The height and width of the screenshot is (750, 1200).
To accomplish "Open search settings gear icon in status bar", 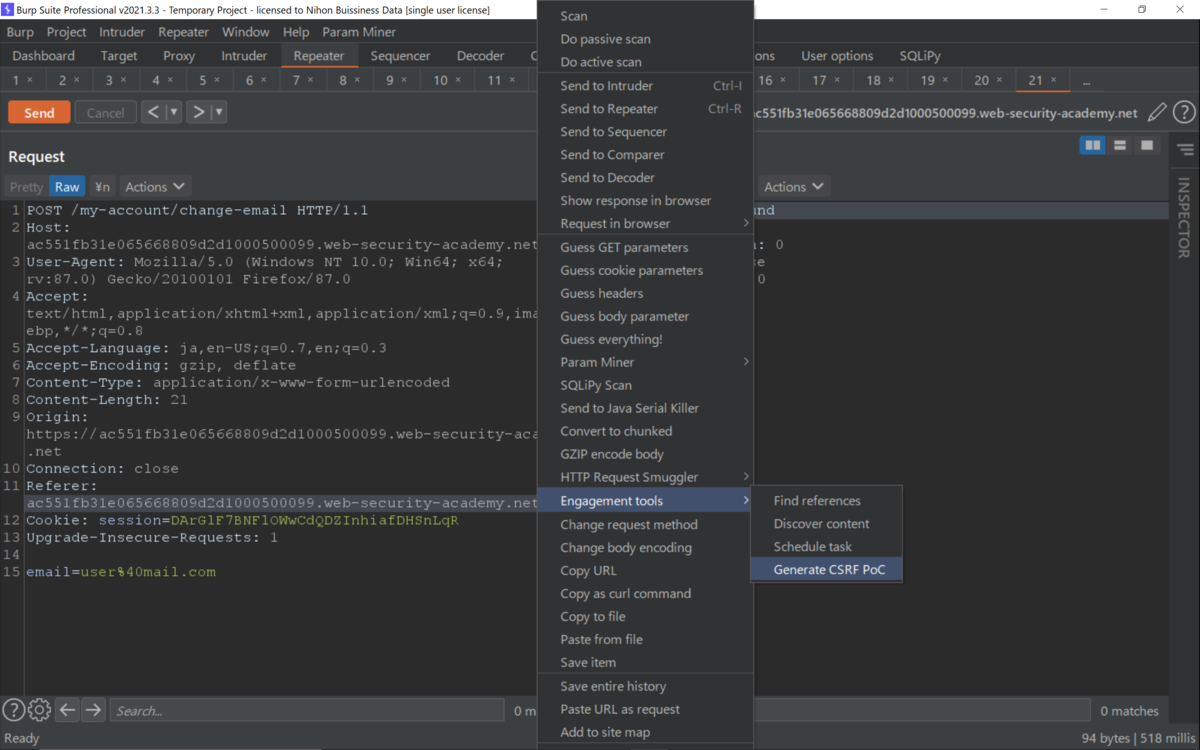I will pyautogui.click(x=38, y=709).
